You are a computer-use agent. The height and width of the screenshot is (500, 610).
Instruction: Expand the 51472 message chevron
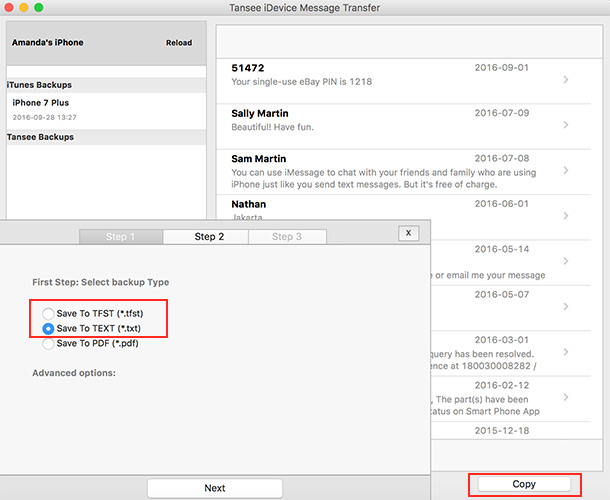click(566, 79)
